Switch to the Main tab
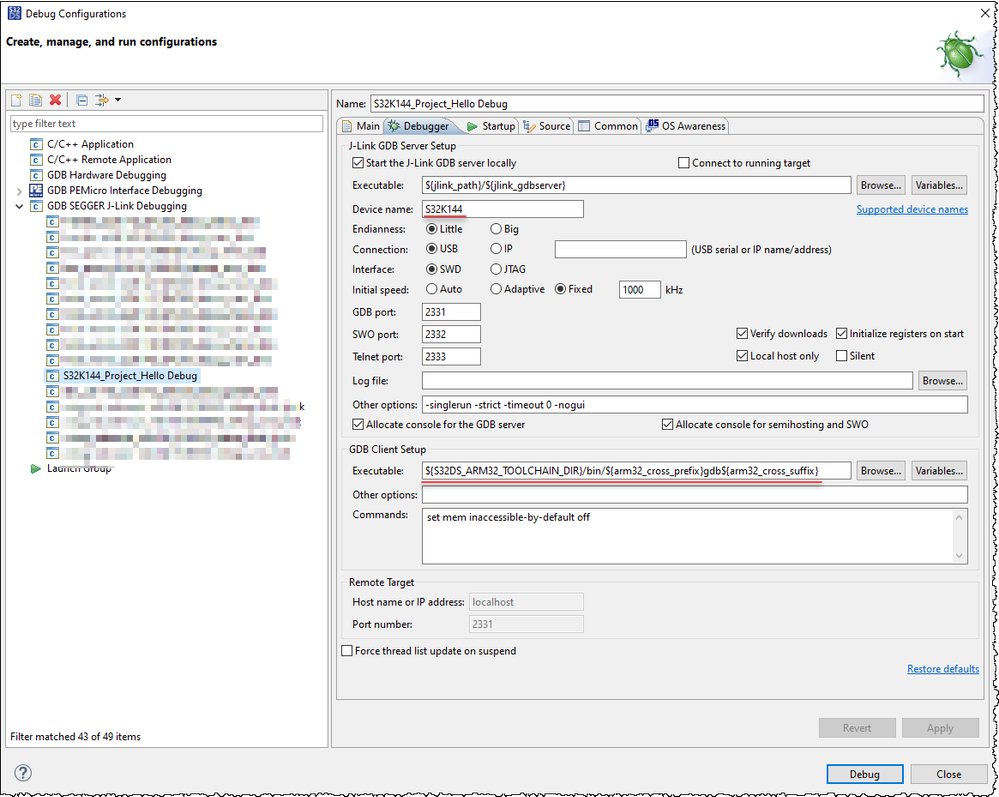 coord(361,126)
